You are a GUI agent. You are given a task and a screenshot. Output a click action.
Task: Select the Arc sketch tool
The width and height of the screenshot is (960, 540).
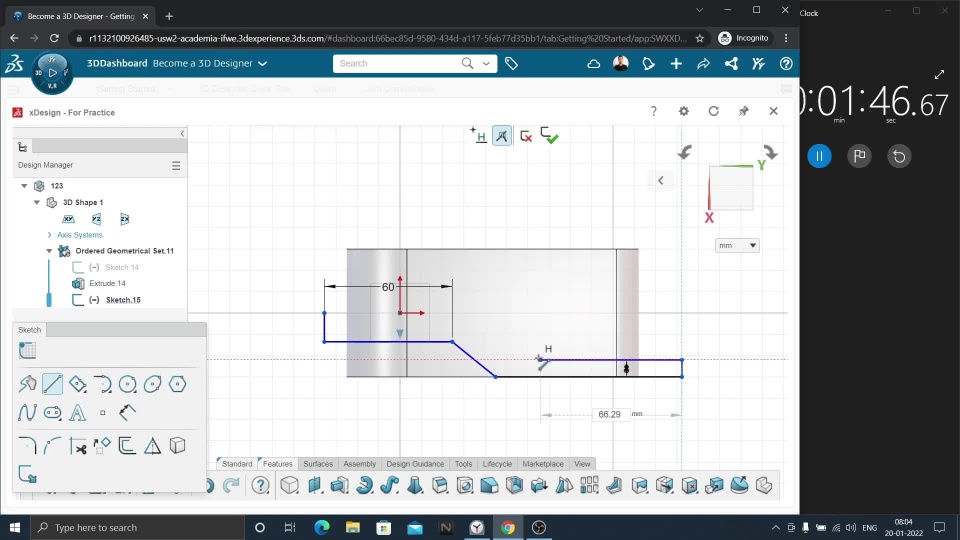click(x=103, y=384)
